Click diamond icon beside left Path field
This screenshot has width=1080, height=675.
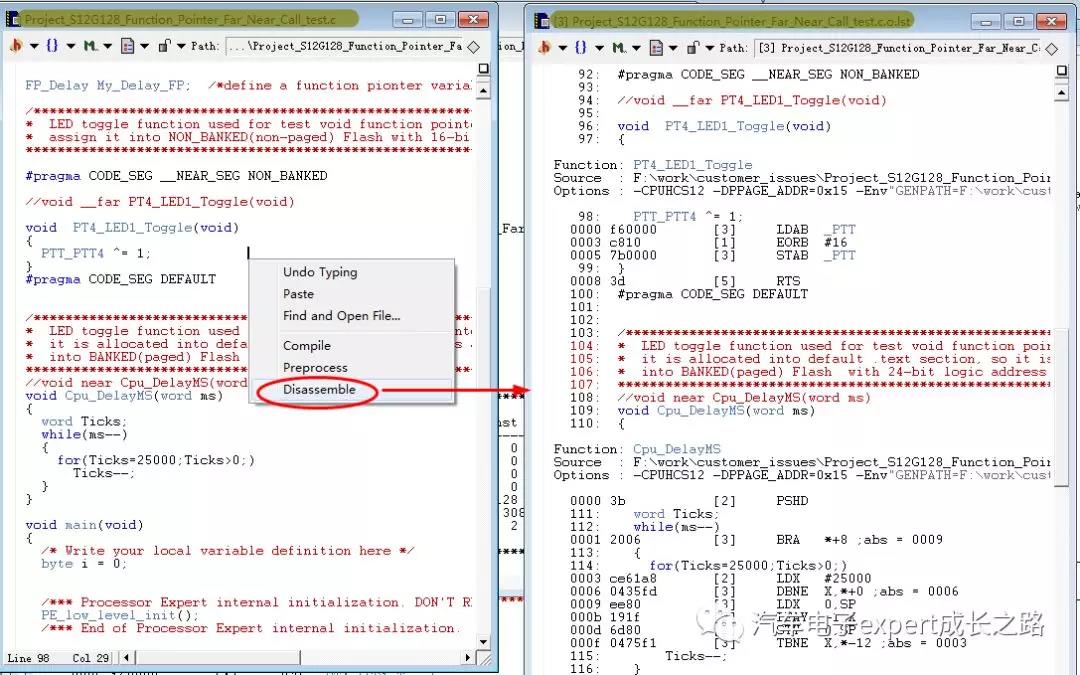coord(473,46)
